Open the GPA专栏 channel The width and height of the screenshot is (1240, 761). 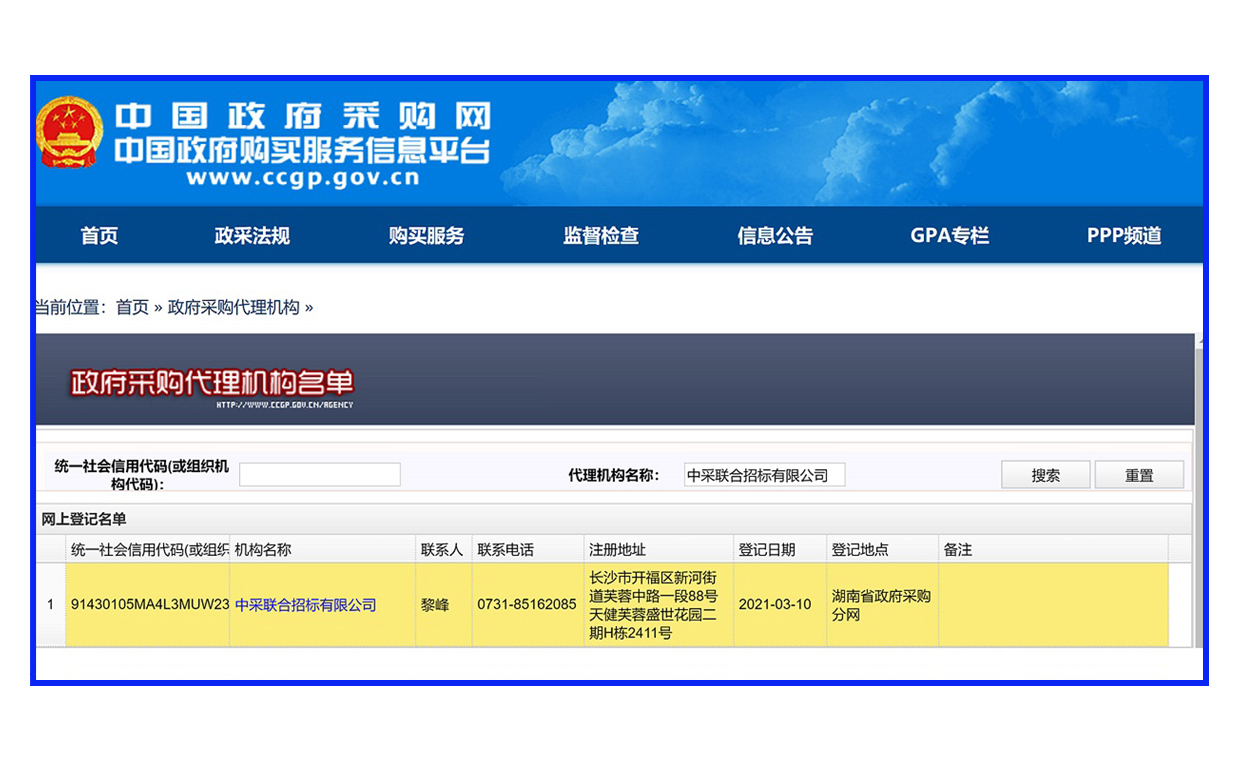pyautogui.click(x=948, y=235)
